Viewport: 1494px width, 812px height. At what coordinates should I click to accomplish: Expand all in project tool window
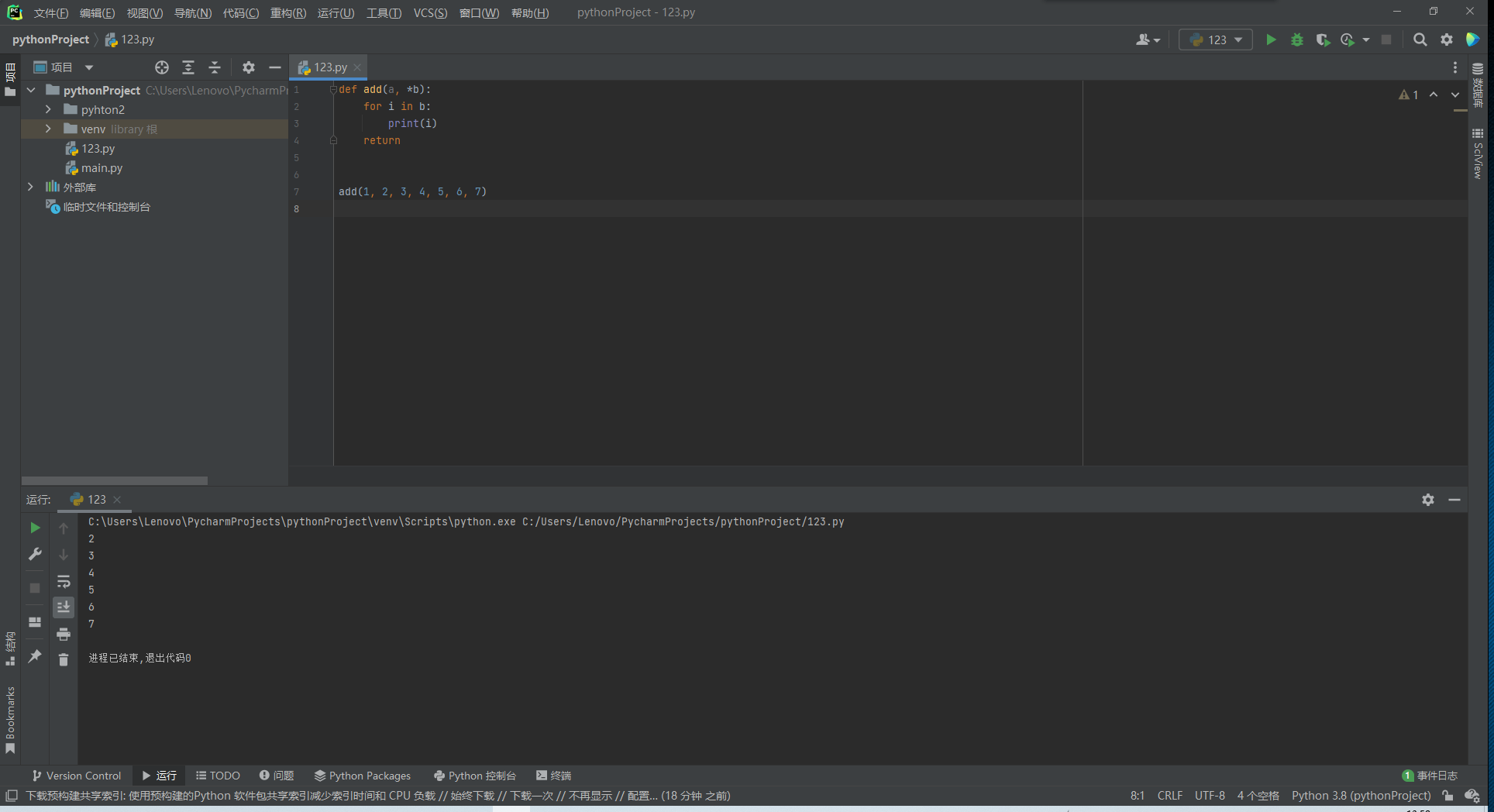click(x=188, y=67)
